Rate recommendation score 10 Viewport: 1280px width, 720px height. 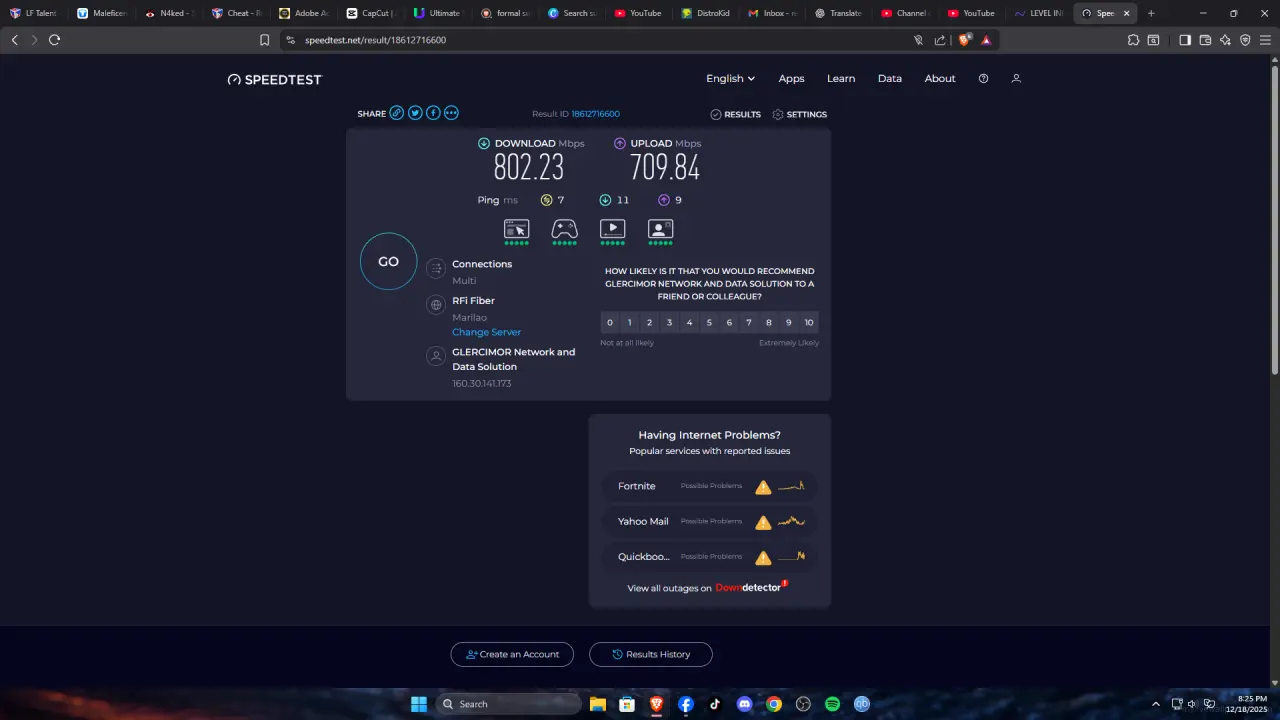[809, 322]
